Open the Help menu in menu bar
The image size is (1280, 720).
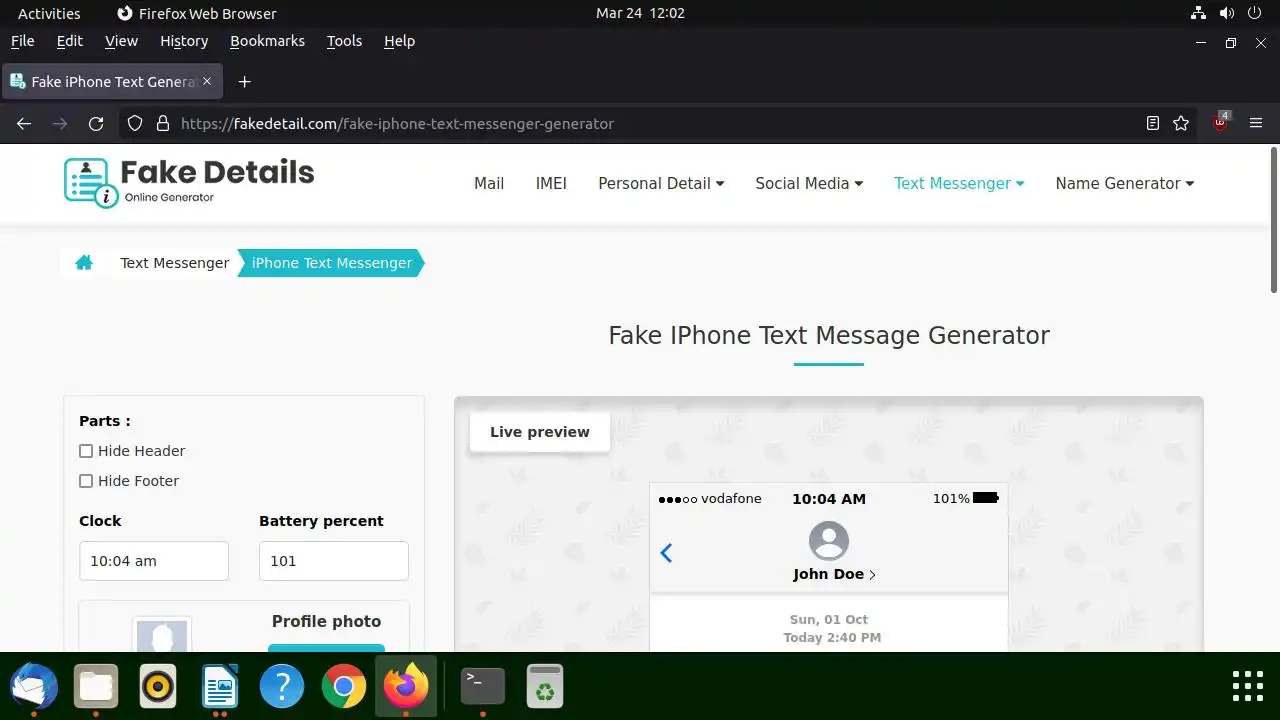(x=399, y=41)
